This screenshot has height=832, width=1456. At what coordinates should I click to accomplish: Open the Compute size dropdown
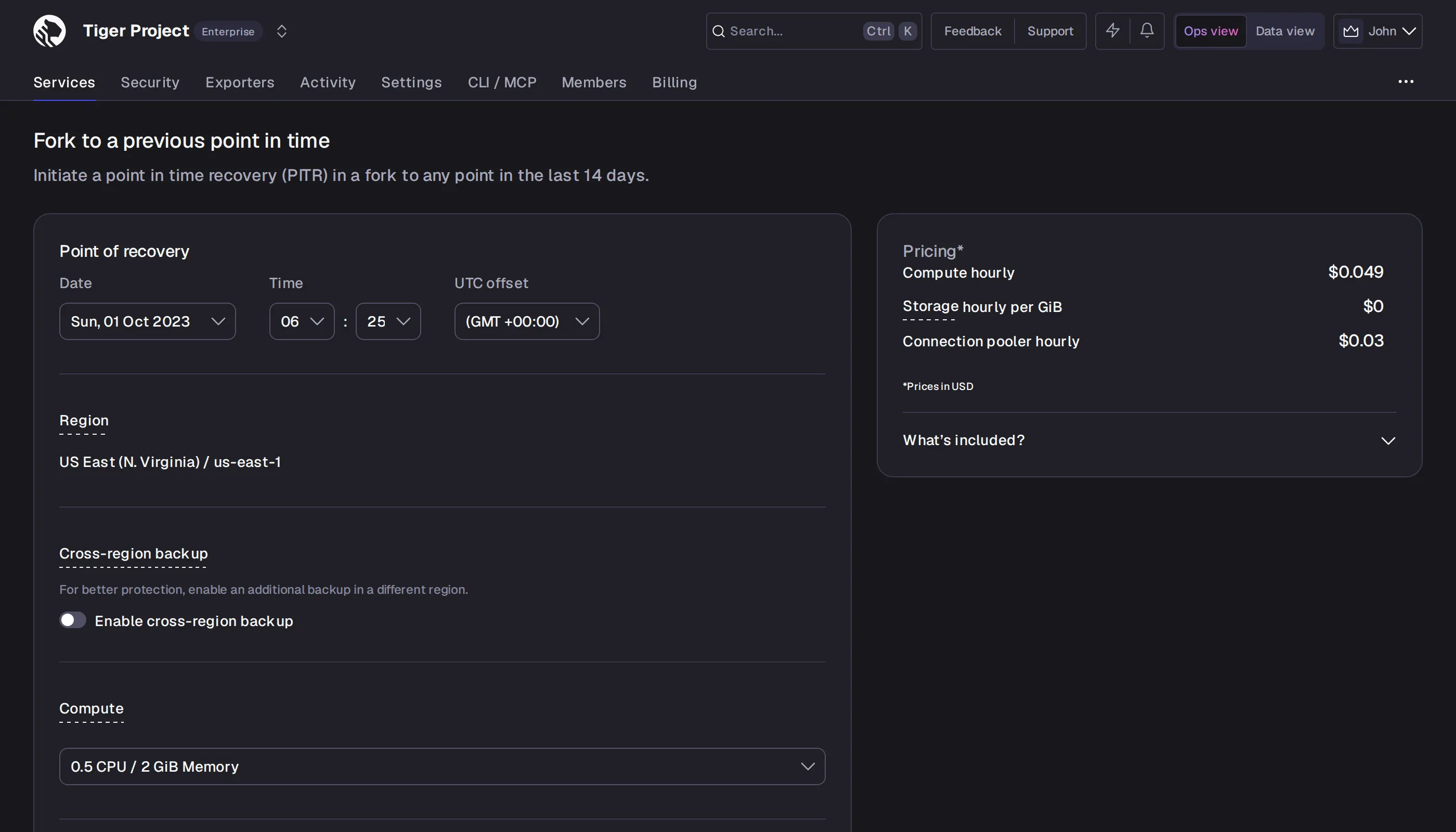443,766
